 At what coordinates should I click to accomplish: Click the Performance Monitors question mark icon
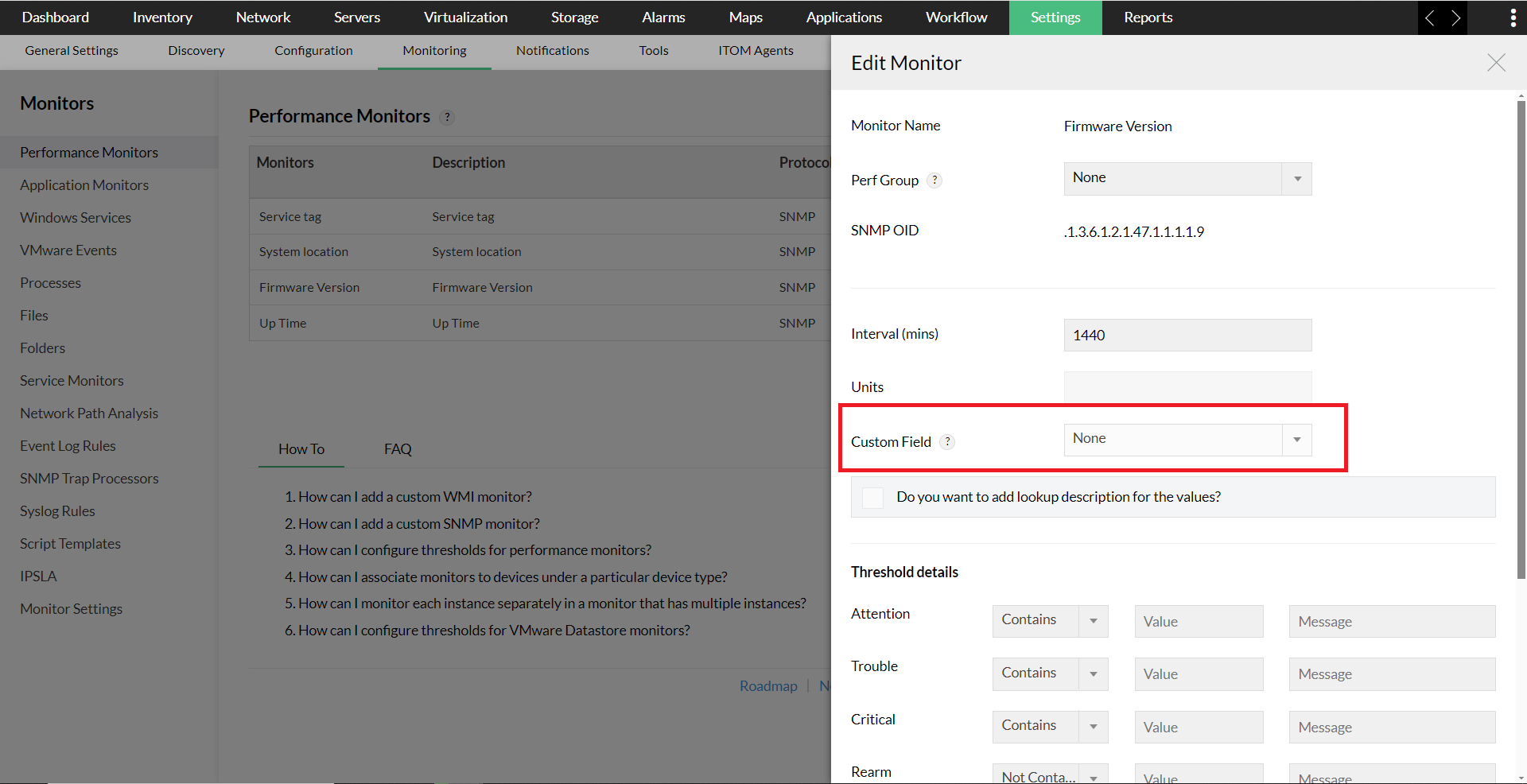coord(447,117)
